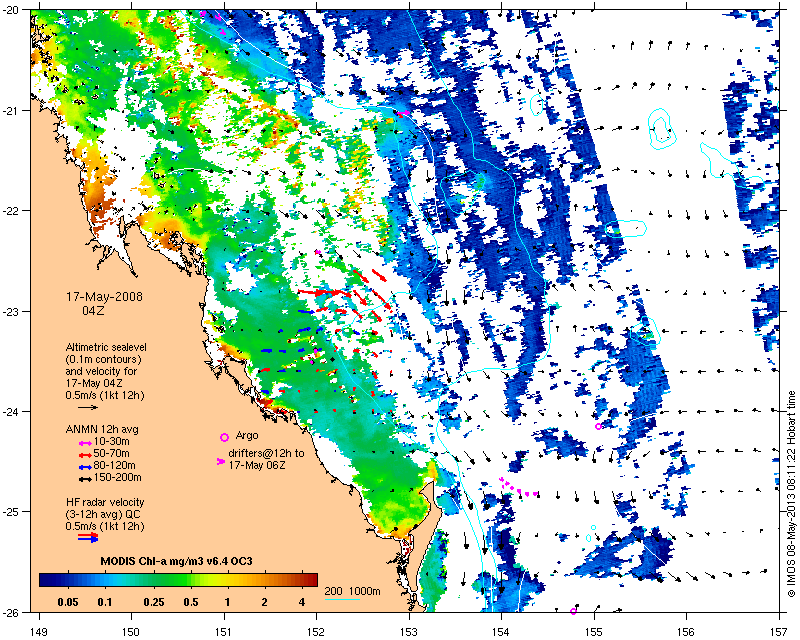Click the ANMN 12h avg heading
Screen dimensions: 800x640
(102, 429)
